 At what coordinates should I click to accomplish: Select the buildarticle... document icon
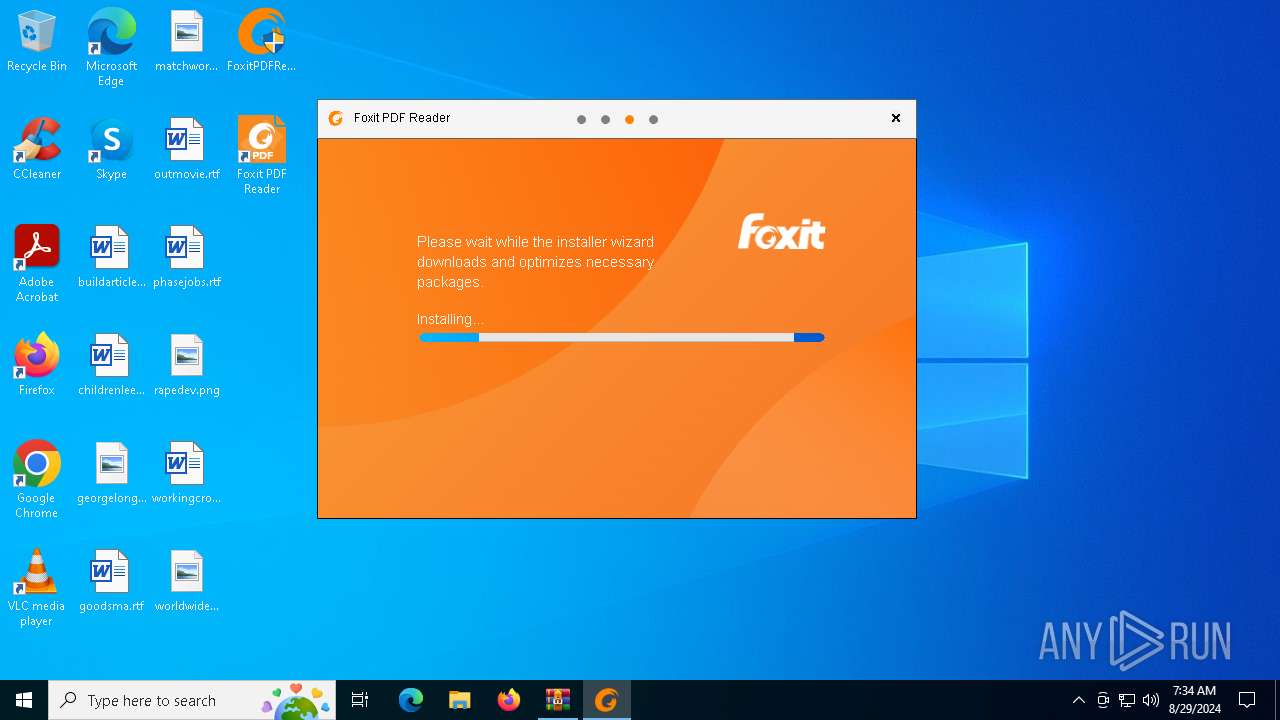pos(111,257)
